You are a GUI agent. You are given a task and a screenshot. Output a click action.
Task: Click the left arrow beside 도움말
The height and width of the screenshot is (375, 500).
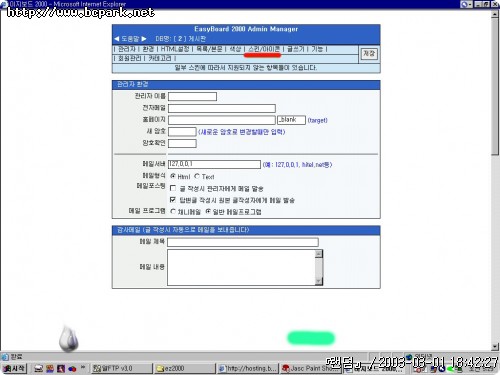(x=116, y=39)
